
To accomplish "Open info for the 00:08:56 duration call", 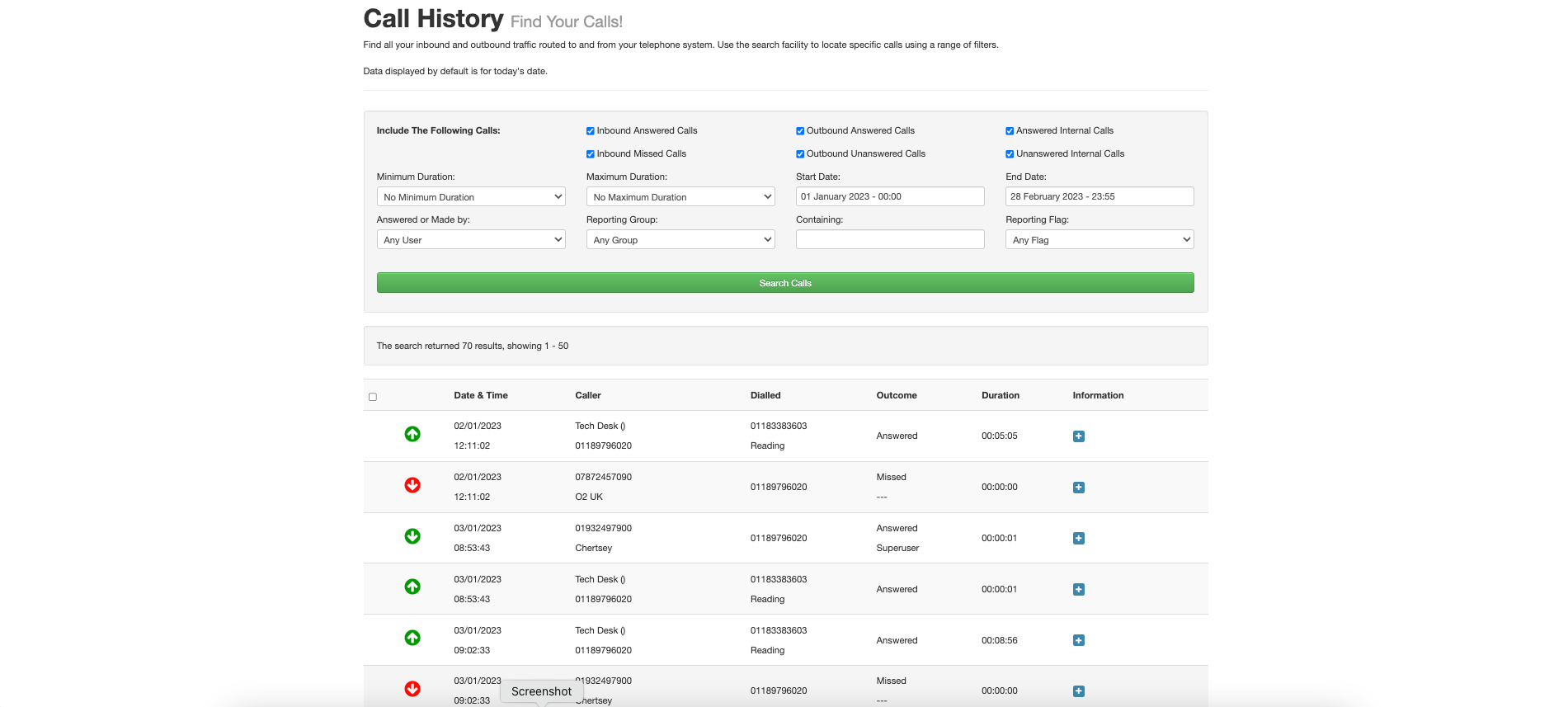I will [1078, 640].
